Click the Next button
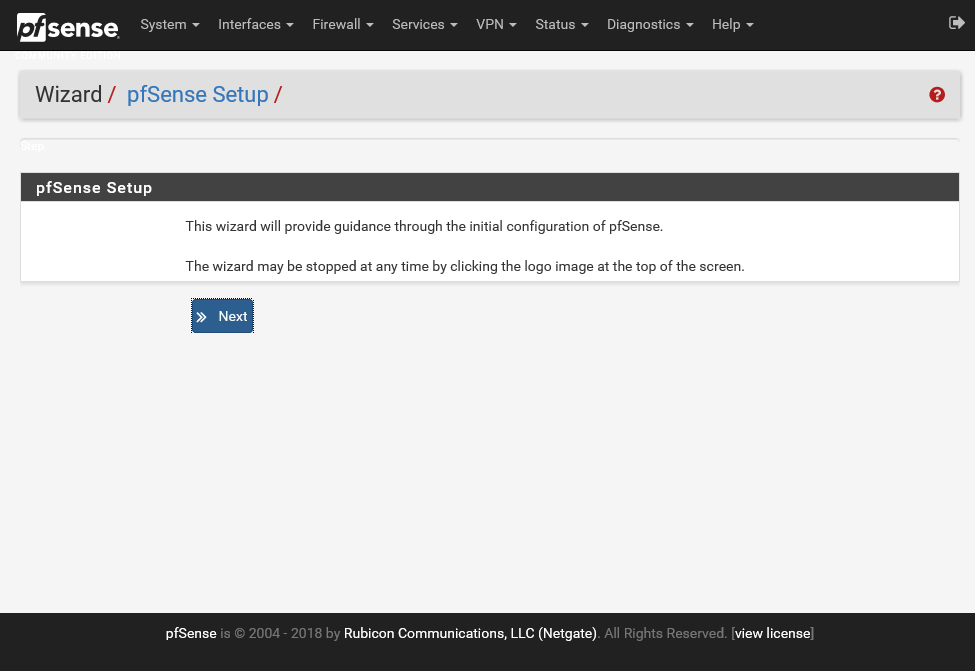 222,316
